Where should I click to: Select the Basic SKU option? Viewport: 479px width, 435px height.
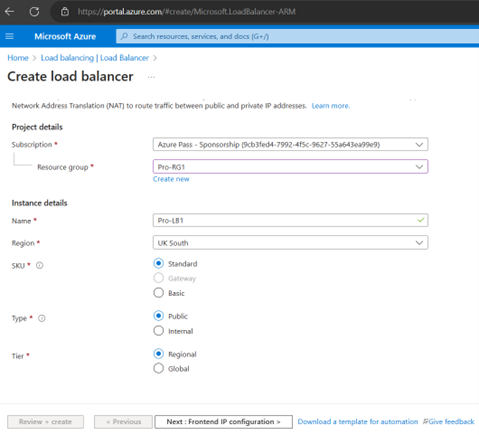click(x=159, y=293)
